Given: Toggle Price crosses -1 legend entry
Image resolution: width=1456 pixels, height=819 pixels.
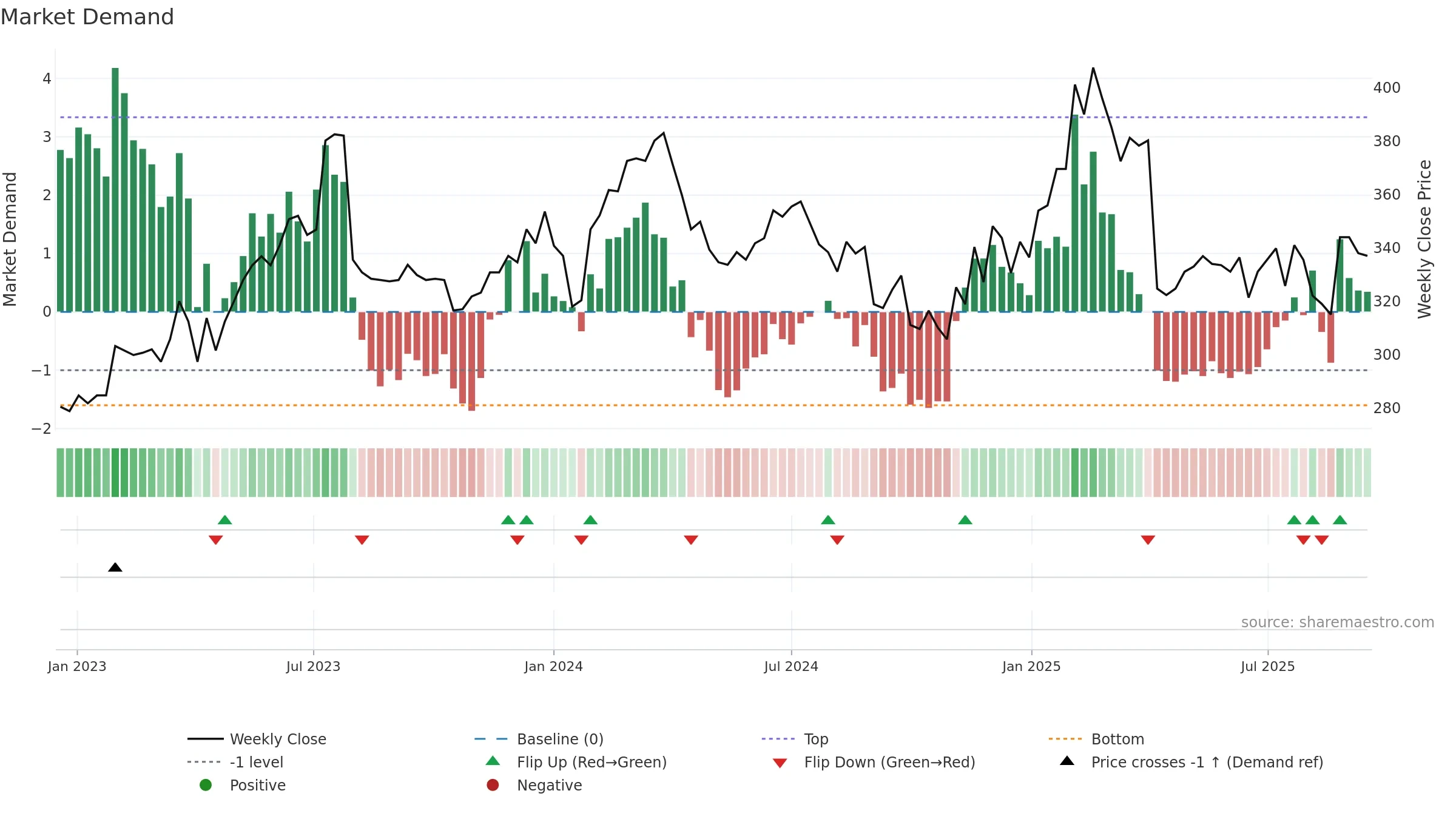Looking at the screenshot, I should pyautogui.click(x=1191, y=762).
